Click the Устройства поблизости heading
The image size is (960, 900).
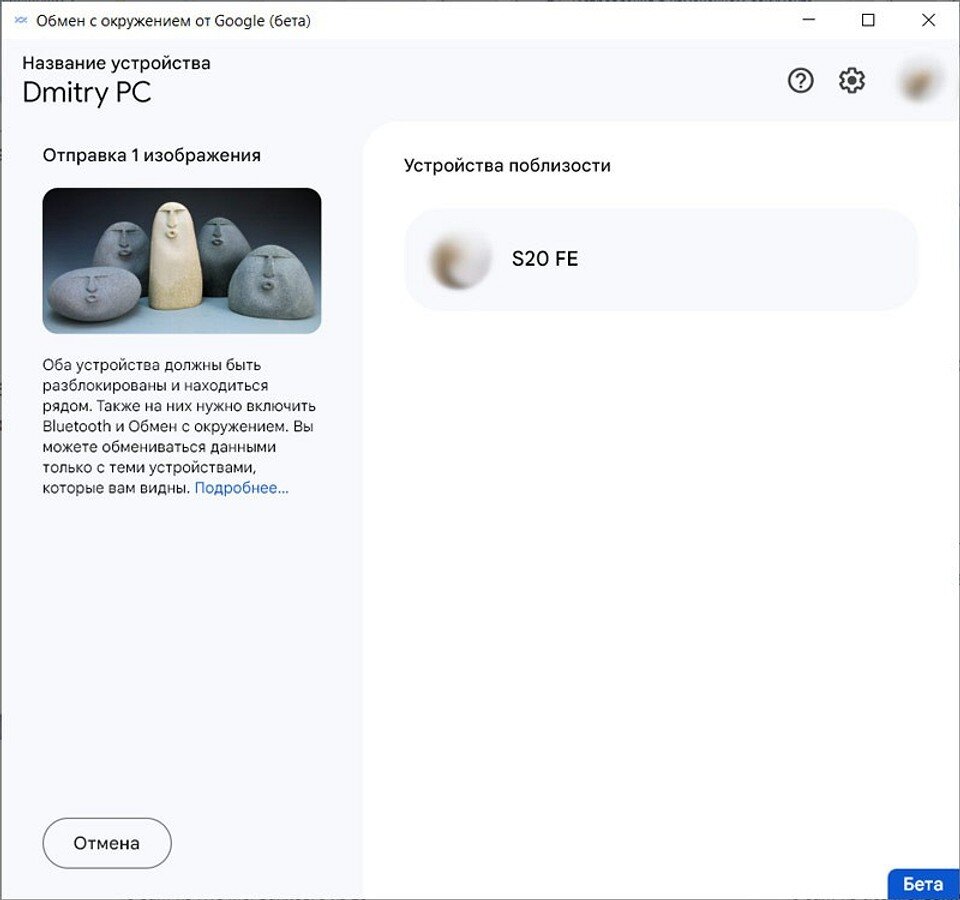pos(507,166)
